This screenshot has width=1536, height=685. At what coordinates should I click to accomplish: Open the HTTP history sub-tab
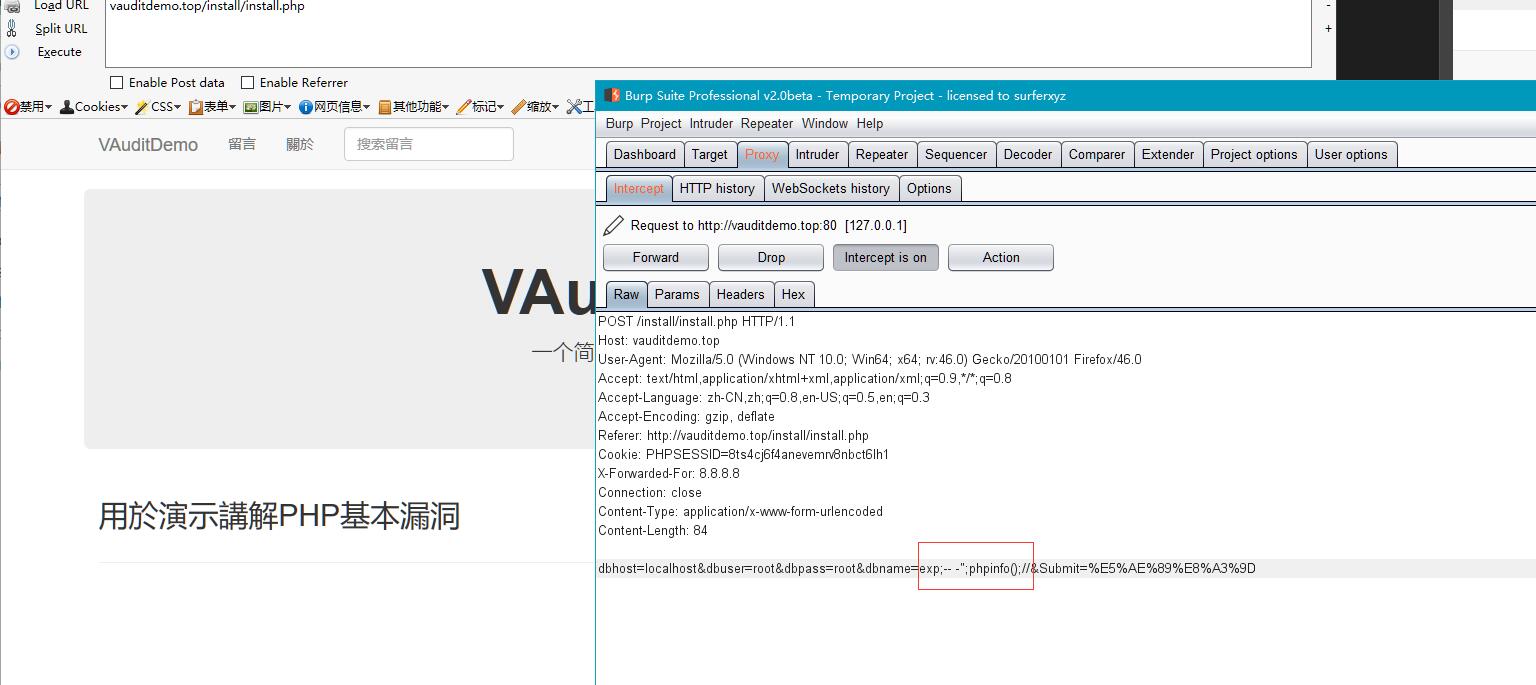(x=717, y=189)
